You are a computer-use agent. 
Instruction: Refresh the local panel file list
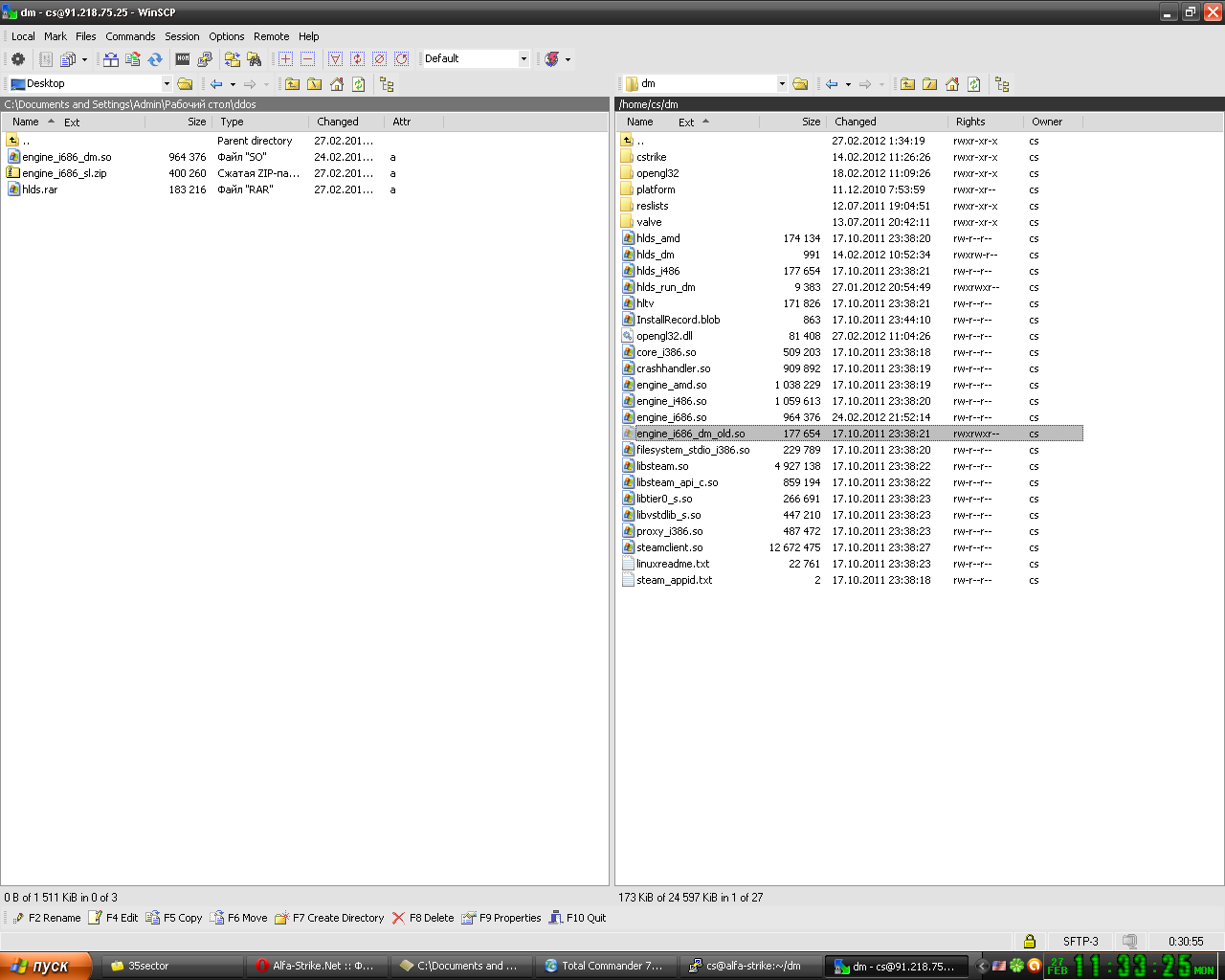358,84
